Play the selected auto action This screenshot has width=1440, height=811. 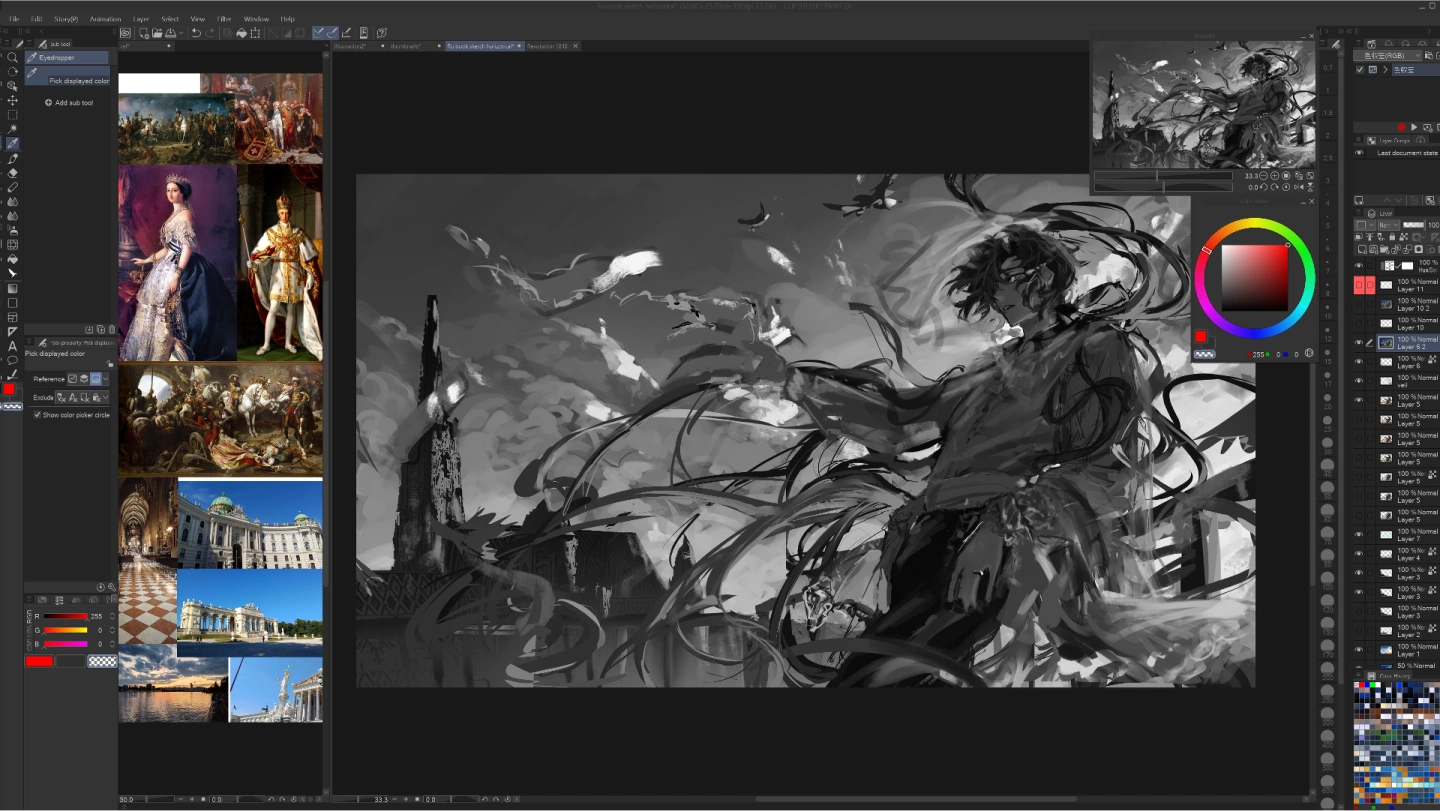click(1414, 127)
